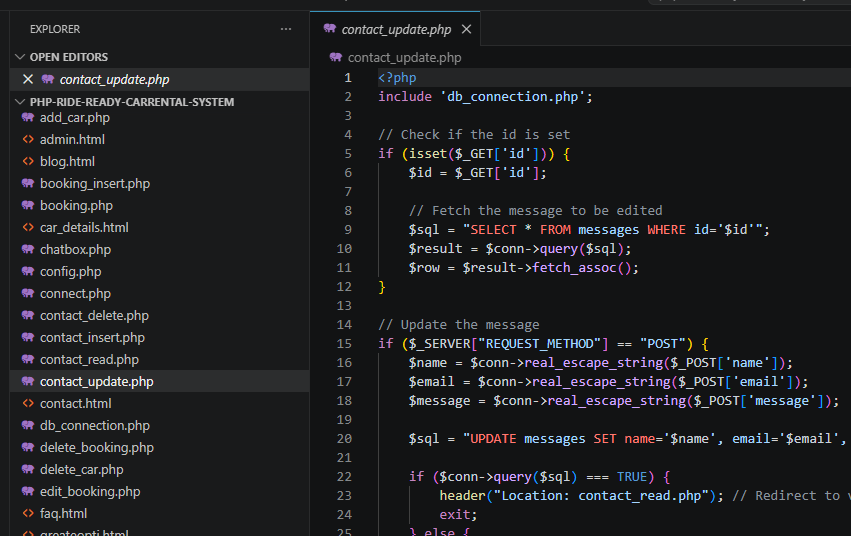This screenshot has width=851, height=536.
Task: Place cursor on the include 'db_connection.php' line
Action: (485, 97)
